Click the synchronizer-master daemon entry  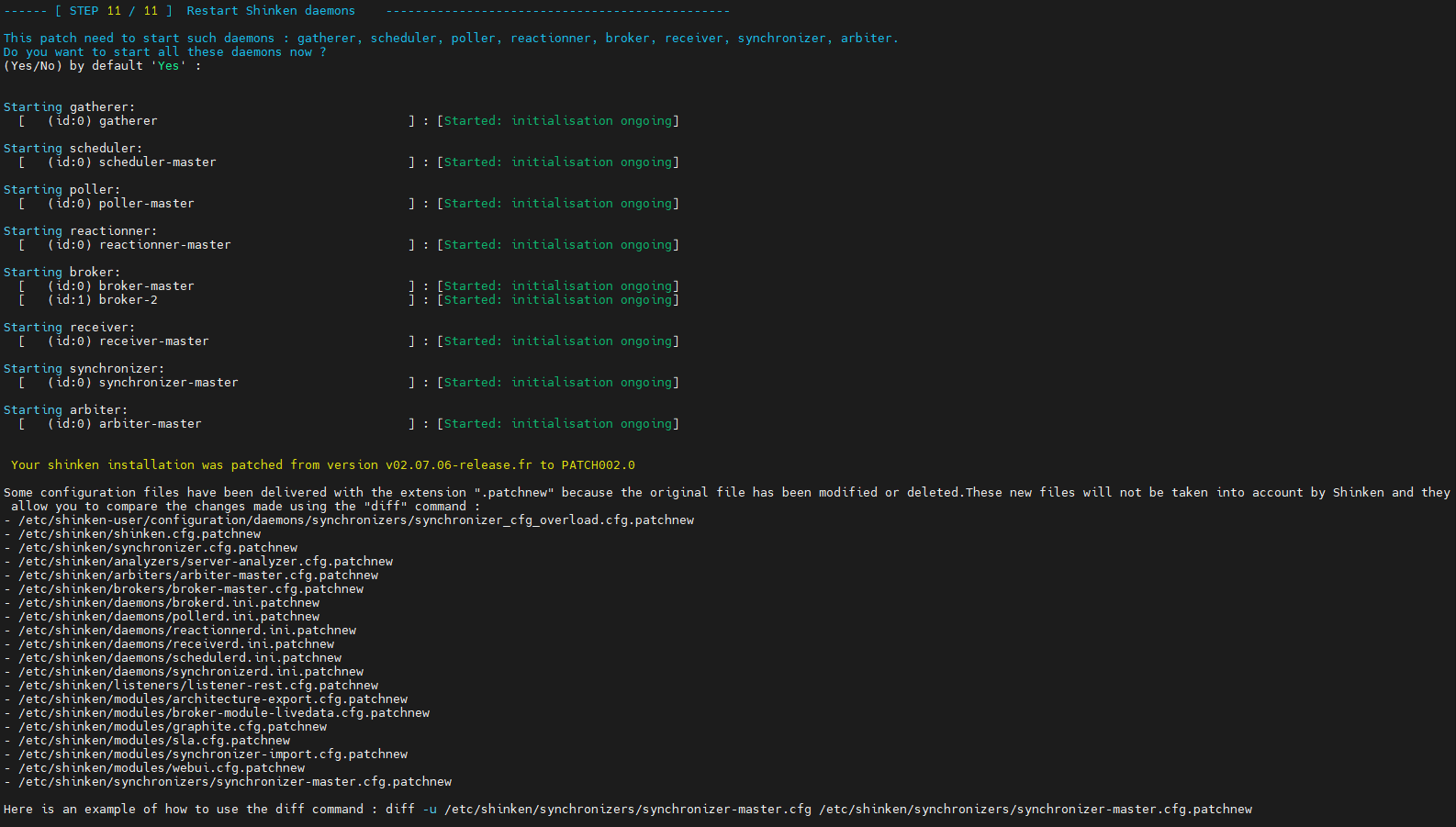pos(168,383)
